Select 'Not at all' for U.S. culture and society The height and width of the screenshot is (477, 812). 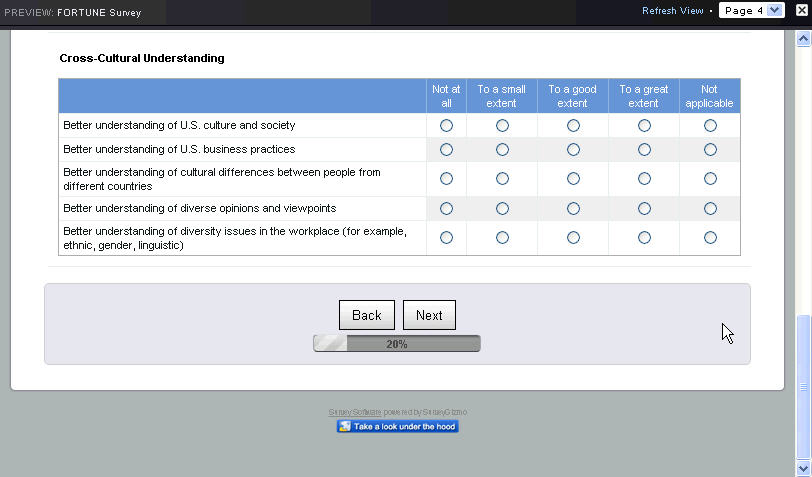pyautogui.click(x=446, y=126)
